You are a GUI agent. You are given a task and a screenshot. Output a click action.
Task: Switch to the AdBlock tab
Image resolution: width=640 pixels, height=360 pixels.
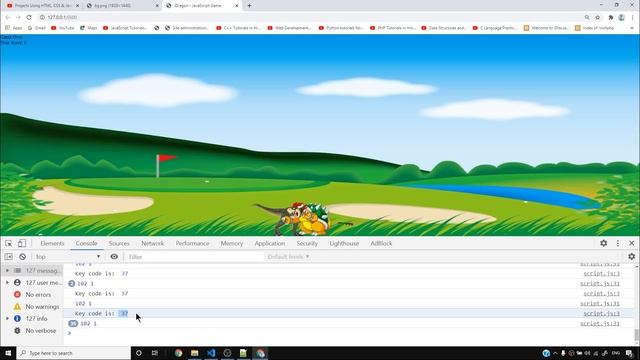coord(381,243)
